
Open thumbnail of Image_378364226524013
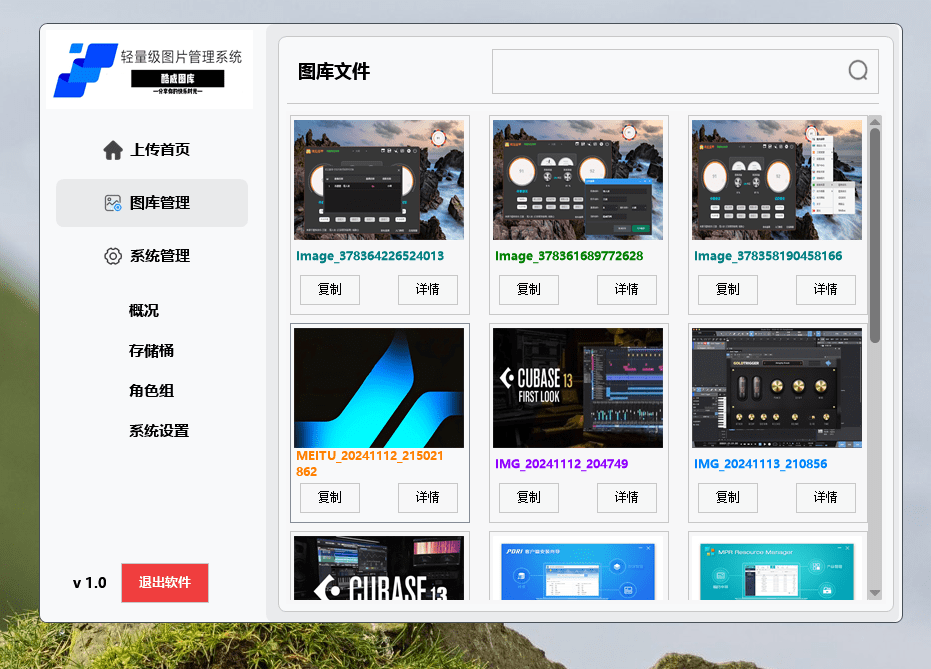(x=379, y=180)
